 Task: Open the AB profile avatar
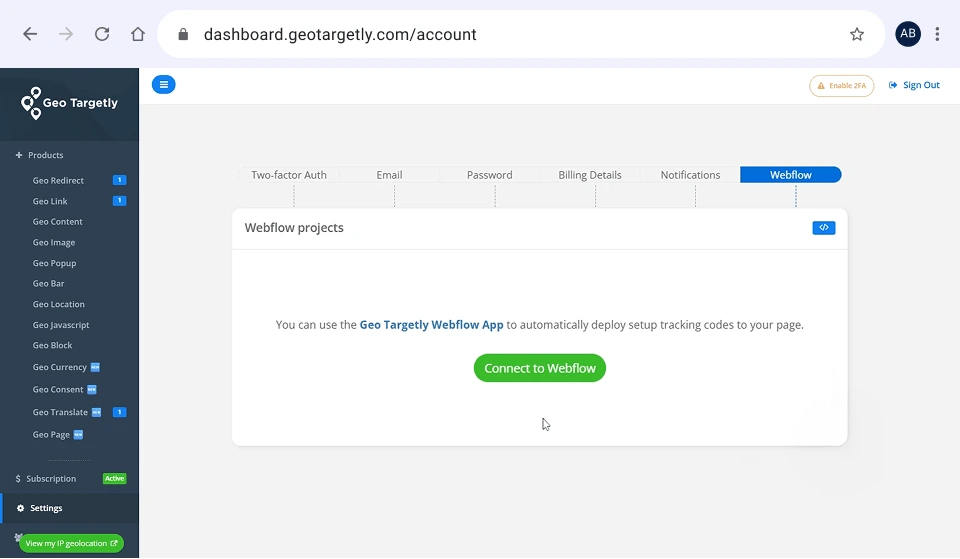click(908, 34)
